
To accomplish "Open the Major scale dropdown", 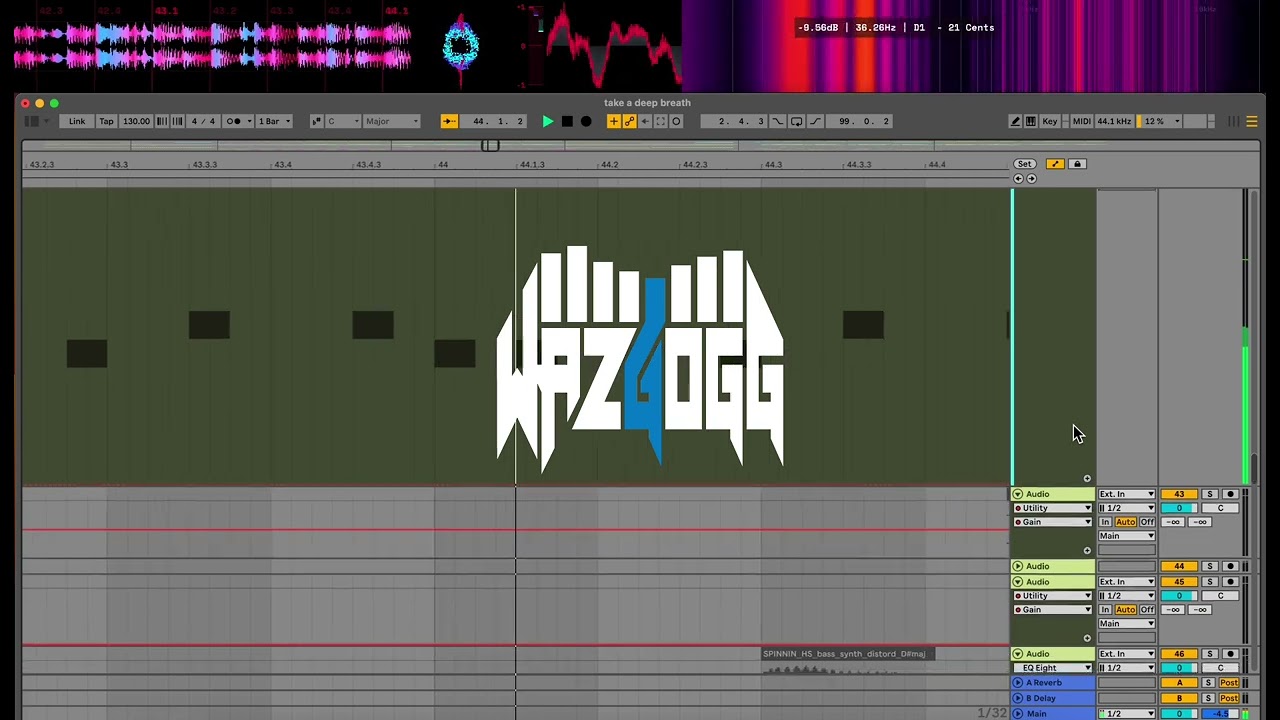I will (392, 121).
